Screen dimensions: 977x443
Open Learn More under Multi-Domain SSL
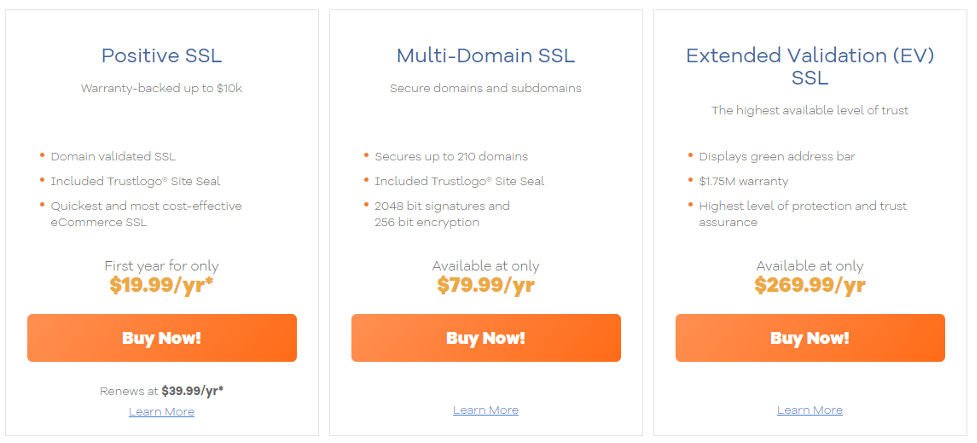485,410
